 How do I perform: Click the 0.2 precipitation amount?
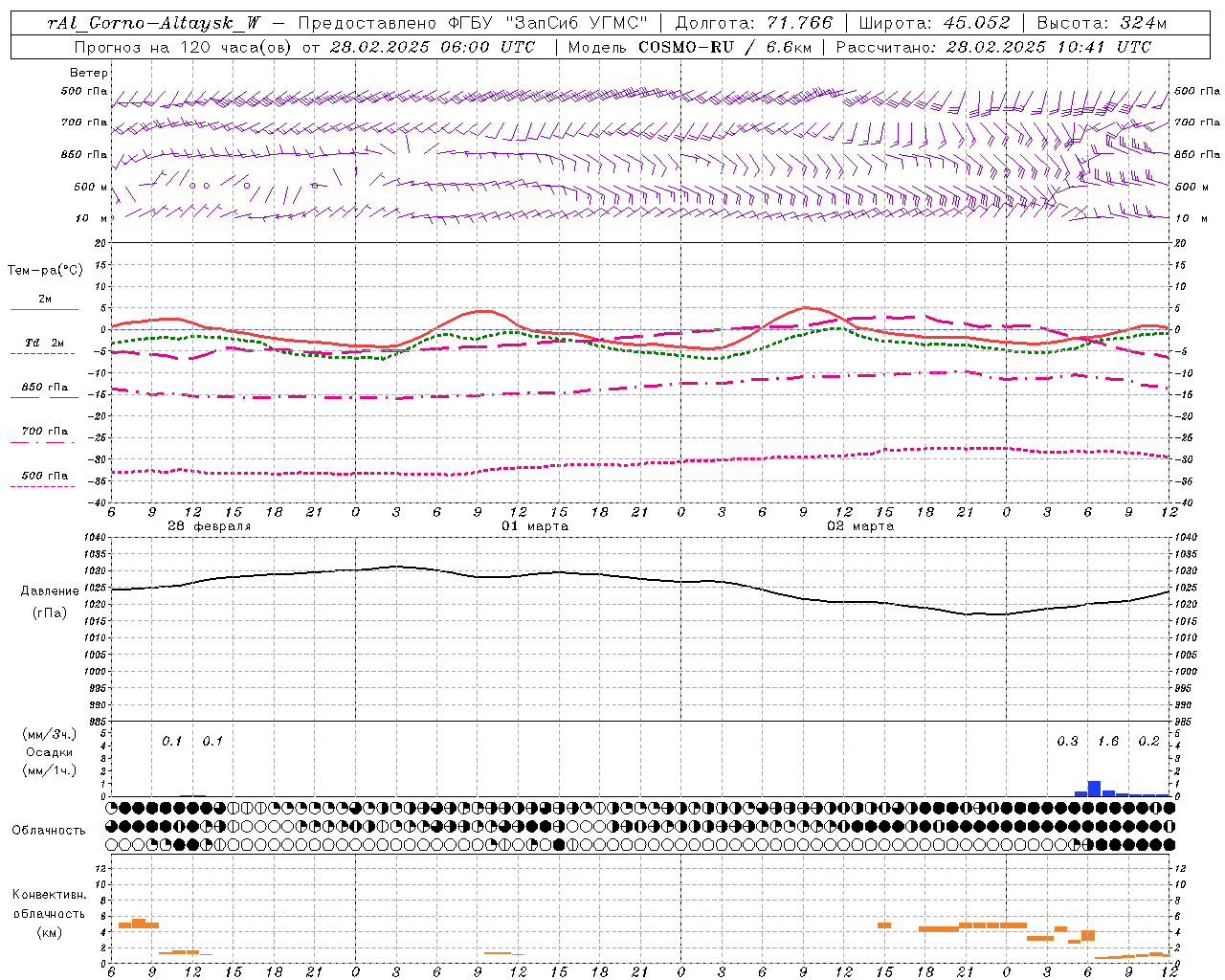(x=1148, y=742)
